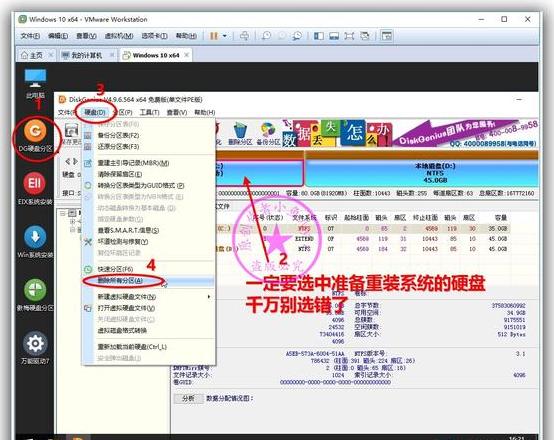Click the DiskGenius banner advertisement
554x440 pixels.
click(410, 133)
